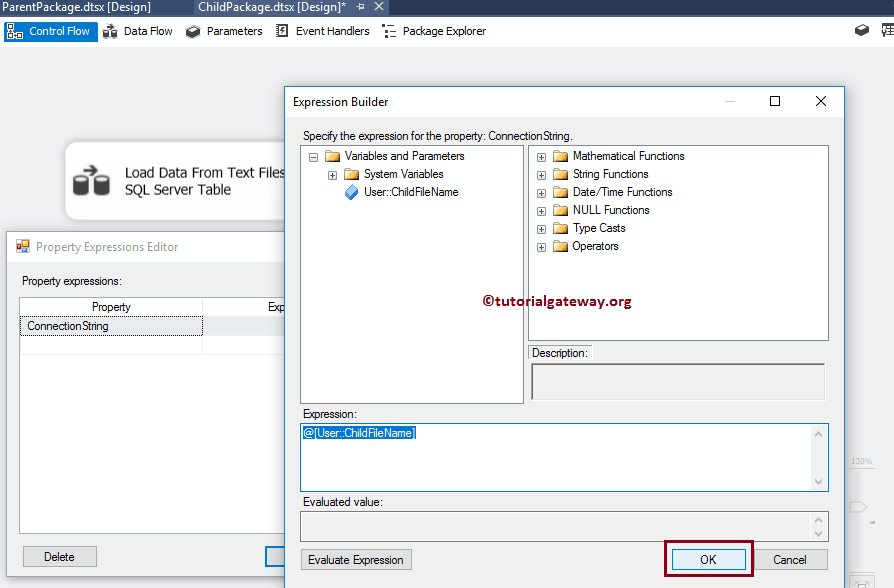This screenshot has width=894, height=588.
Task: Collapse the Variables and Parameters node
Action: coord(313,156)
